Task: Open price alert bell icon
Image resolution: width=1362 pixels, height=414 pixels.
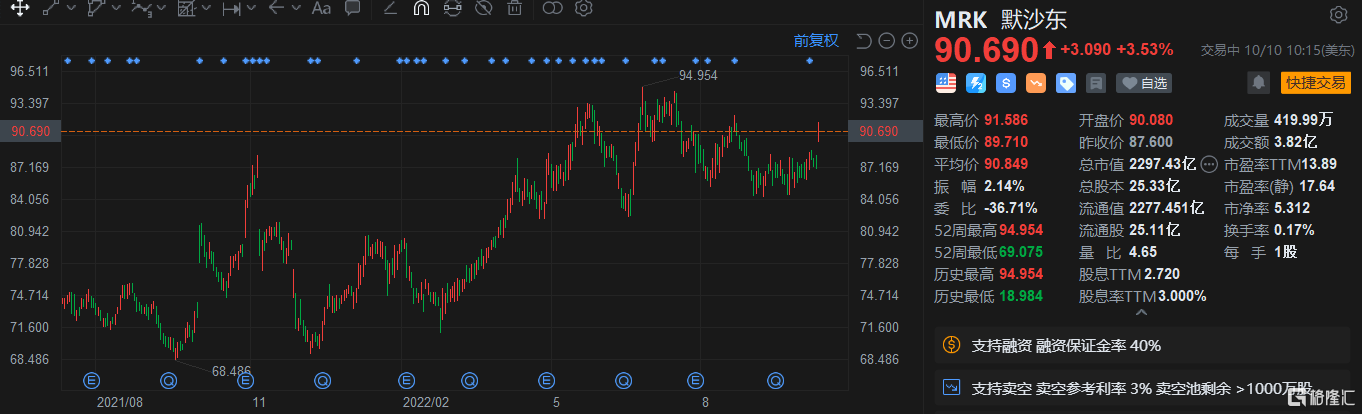Action: pos(1259,82)
